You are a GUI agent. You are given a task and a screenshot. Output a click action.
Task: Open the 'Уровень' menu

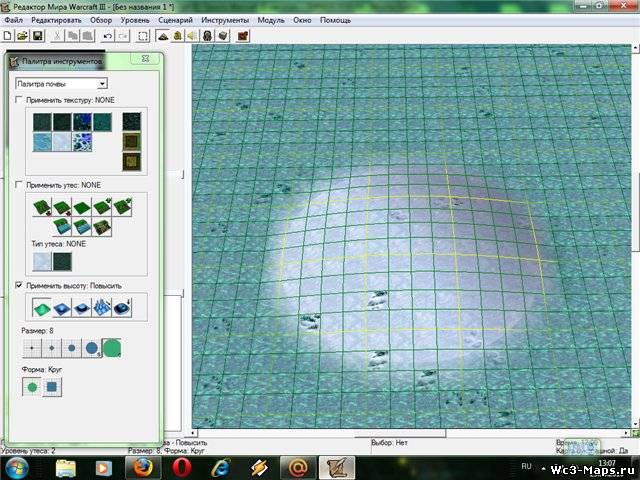135,20
